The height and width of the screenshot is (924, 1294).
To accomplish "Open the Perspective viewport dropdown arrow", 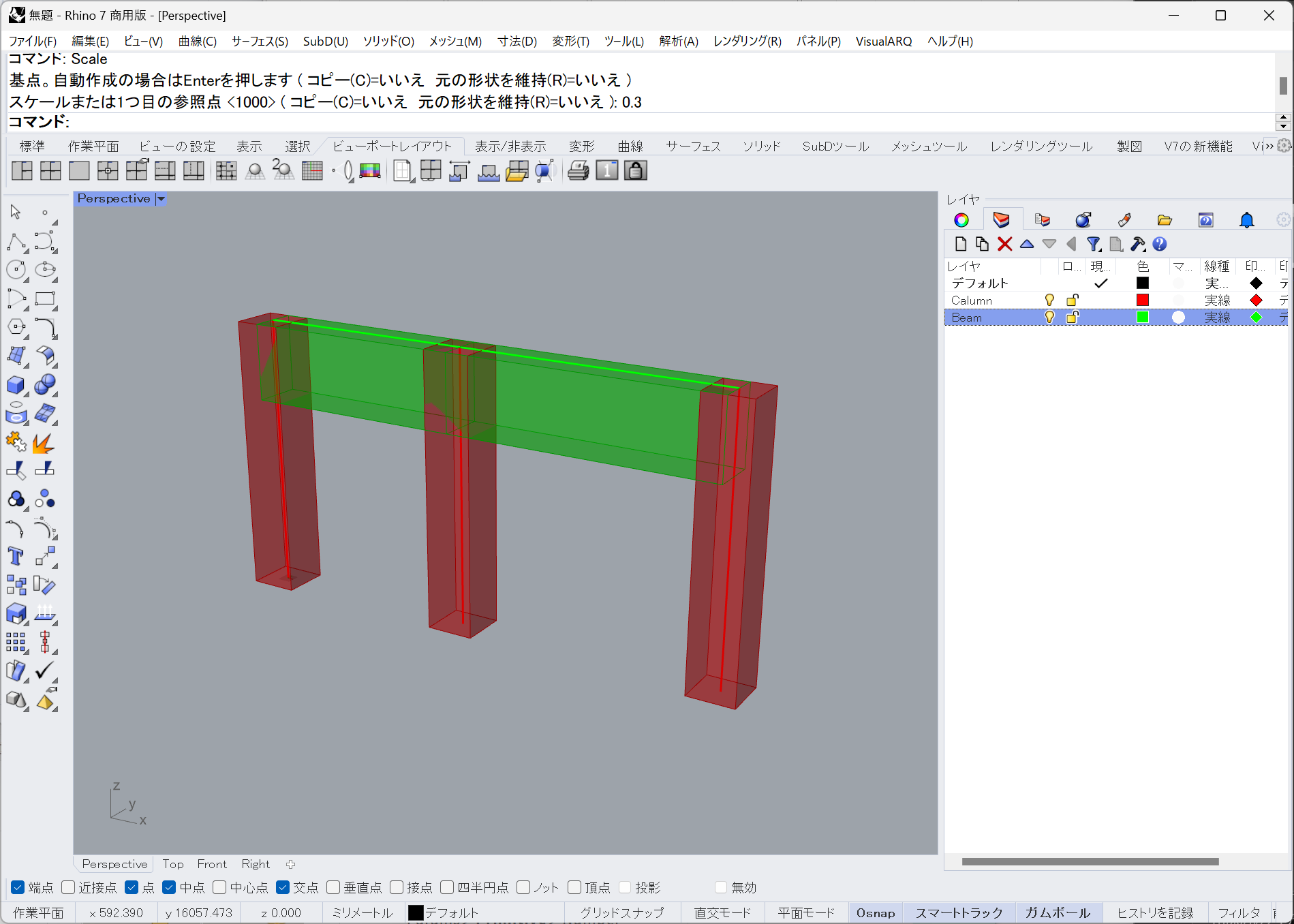I will click(161, 199).
